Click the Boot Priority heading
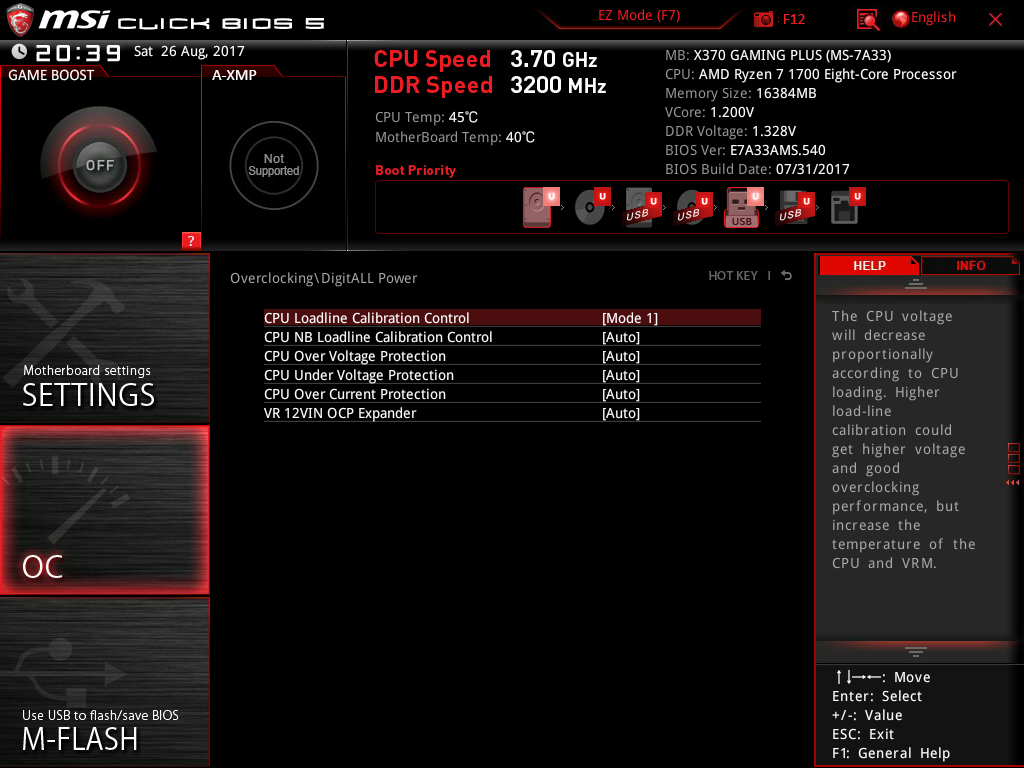1024x768 pixels. (415, 170)
